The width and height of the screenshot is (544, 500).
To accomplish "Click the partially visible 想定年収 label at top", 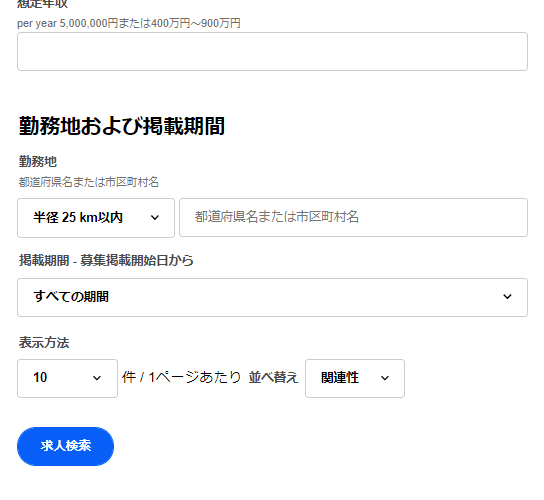I will pos(42,4).
